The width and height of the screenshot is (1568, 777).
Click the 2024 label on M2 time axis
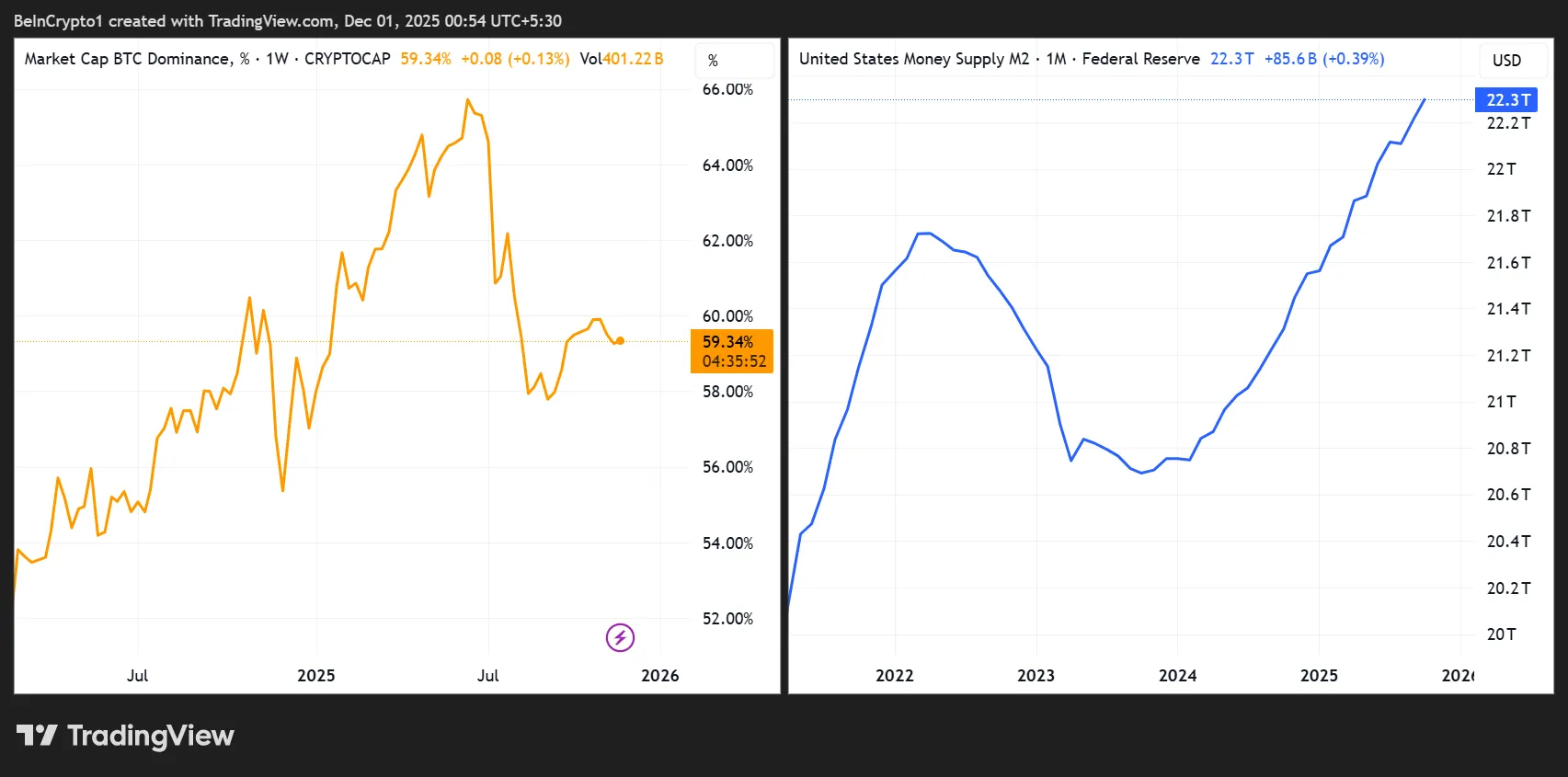click(x=1177, y=676)
